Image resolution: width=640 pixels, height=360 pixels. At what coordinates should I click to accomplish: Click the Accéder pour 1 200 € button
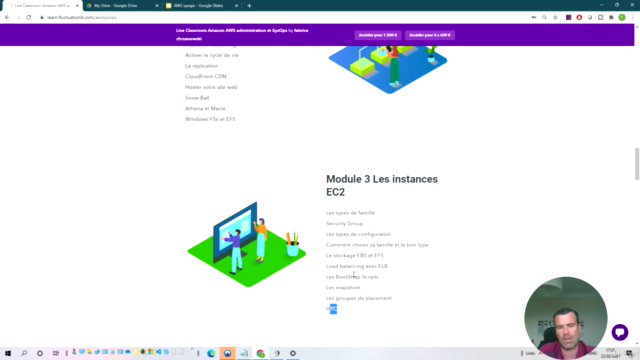[x=378, y=35]
